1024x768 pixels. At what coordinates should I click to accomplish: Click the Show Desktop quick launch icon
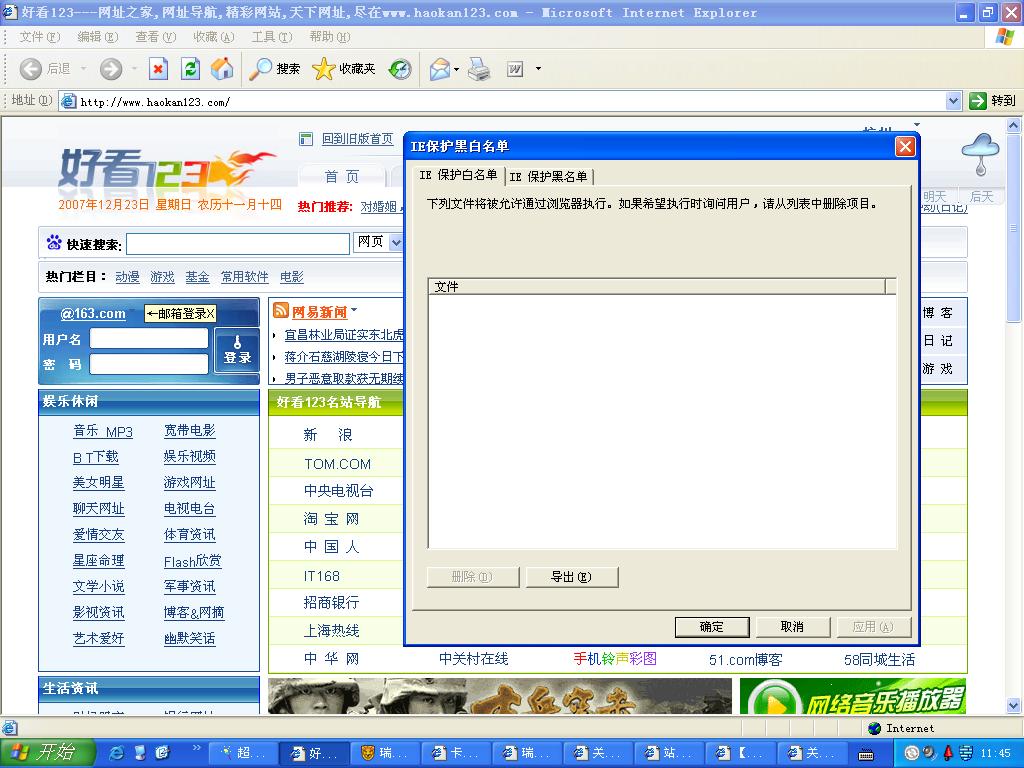(140, 752)
